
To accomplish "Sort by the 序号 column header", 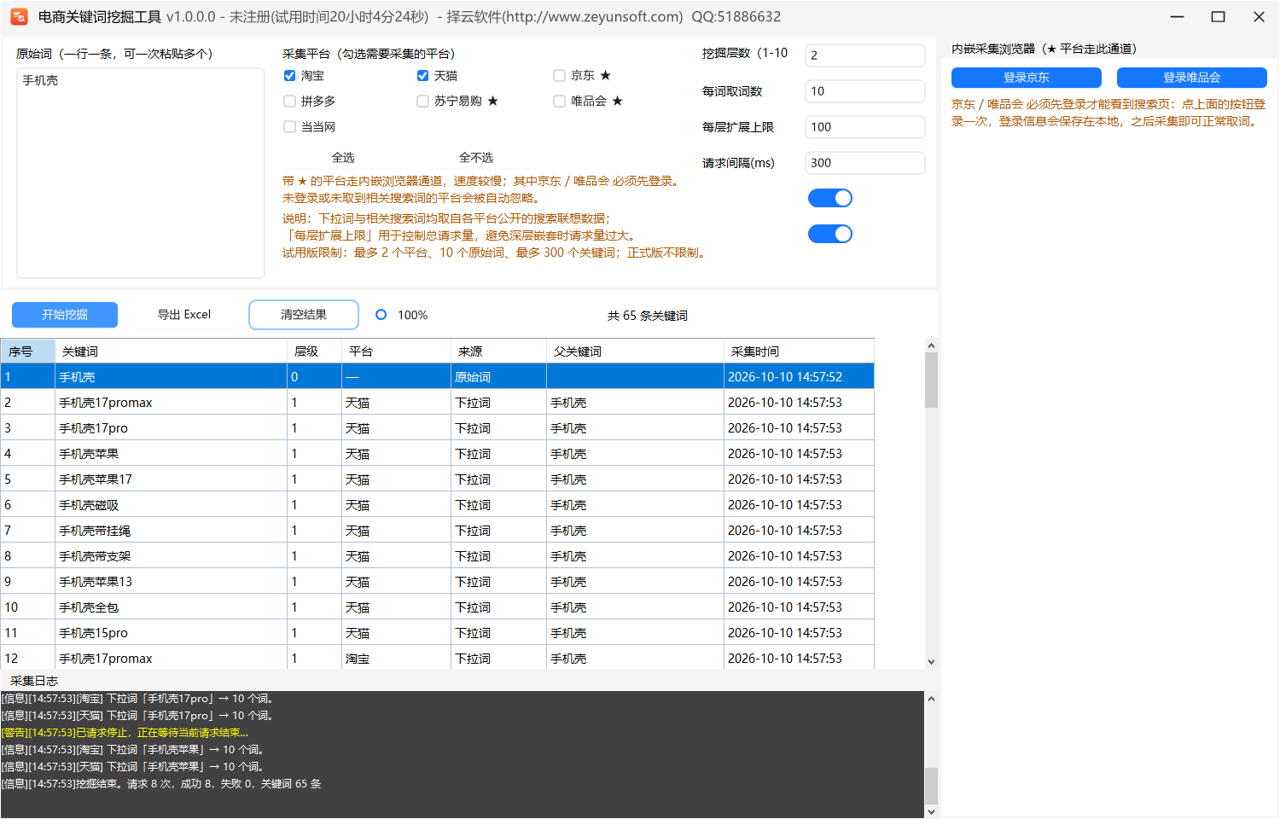I will tap(28, 351).
